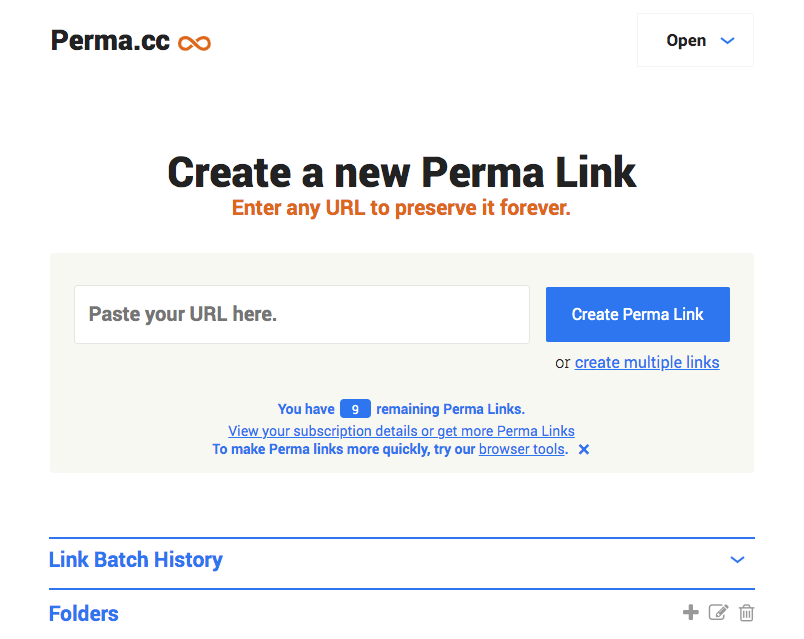Click the Link Batch History heading
Image resolution: width=804 pixels, height=639 pixels.
pyautogui.click(x=136, y=560)
